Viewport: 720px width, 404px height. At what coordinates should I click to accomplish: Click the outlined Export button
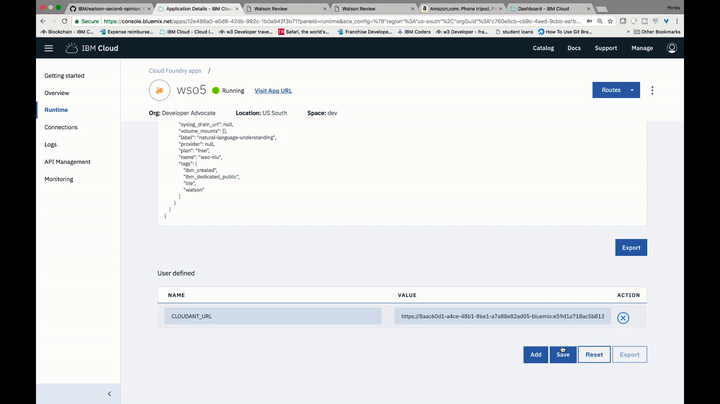click(630, 354)
